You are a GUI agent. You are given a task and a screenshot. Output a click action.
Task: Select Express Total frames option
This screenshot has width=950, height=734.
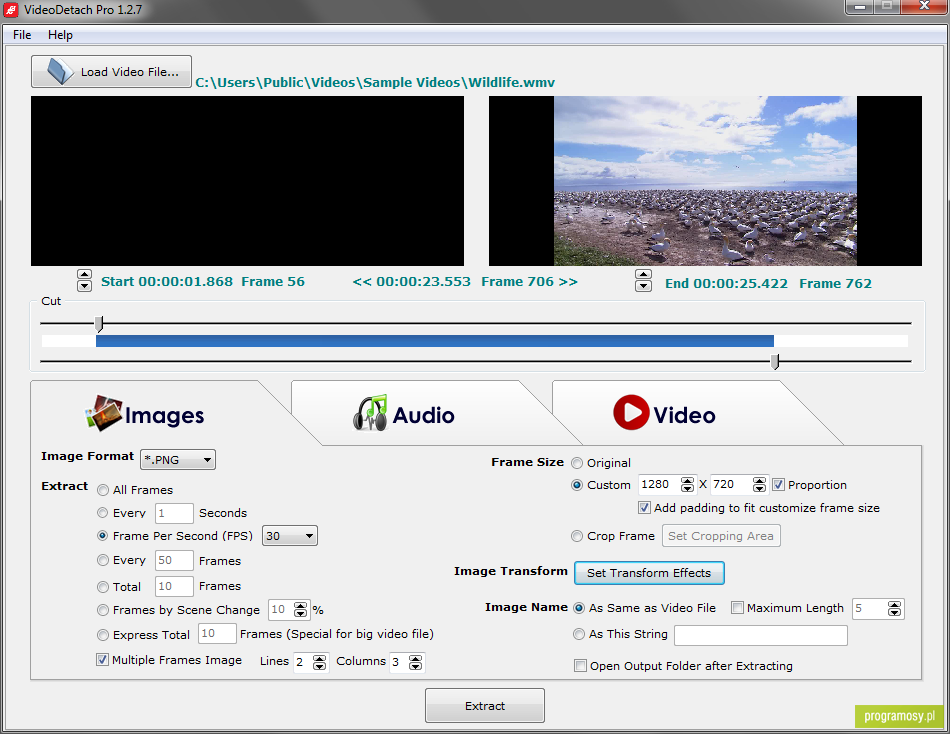point(103,635)
